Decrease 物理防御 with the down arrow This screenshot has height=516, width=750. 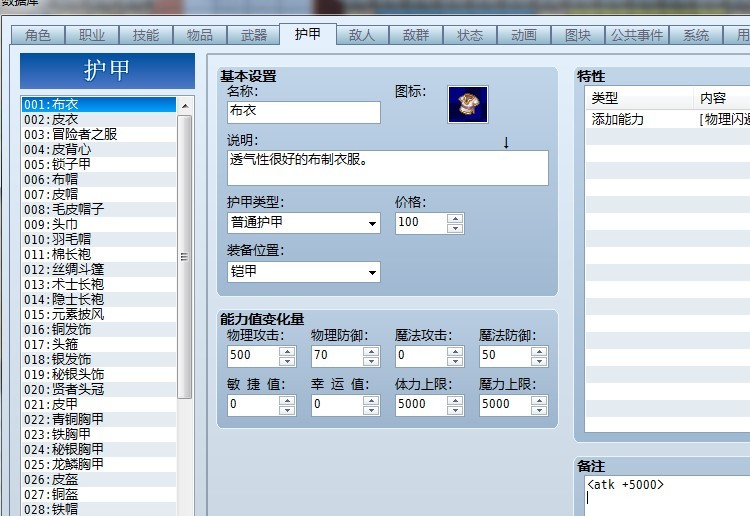[371, 362]
